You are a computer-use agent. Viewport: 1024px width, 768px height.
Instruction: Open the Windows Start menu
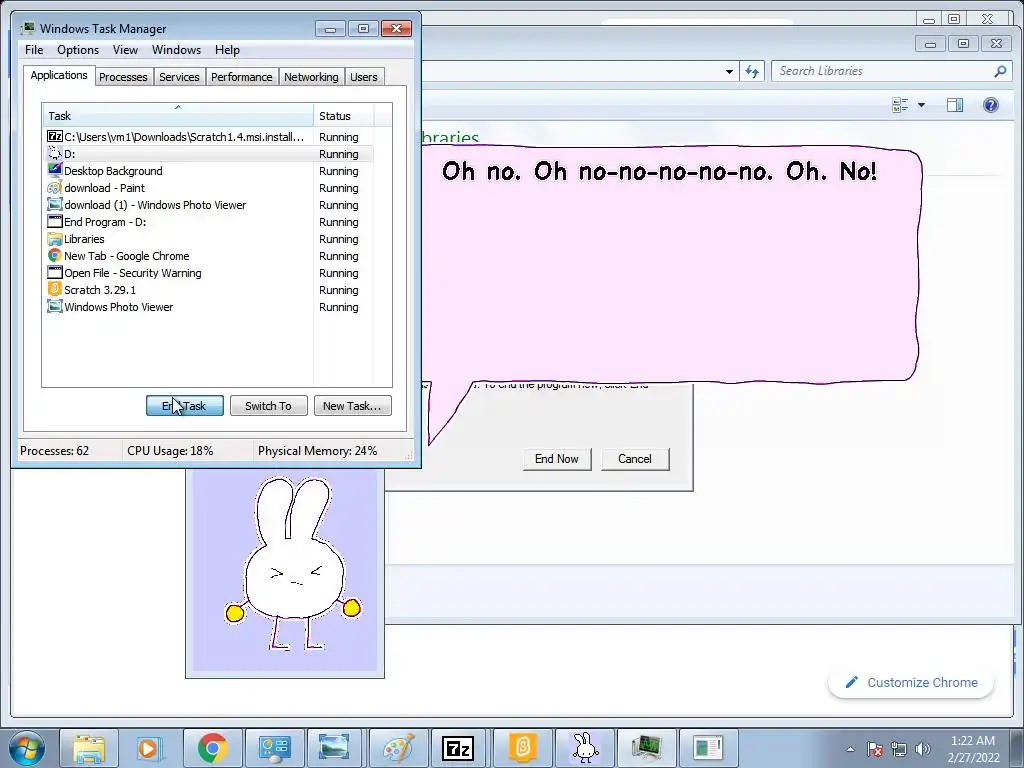click(x=27, y=748)
